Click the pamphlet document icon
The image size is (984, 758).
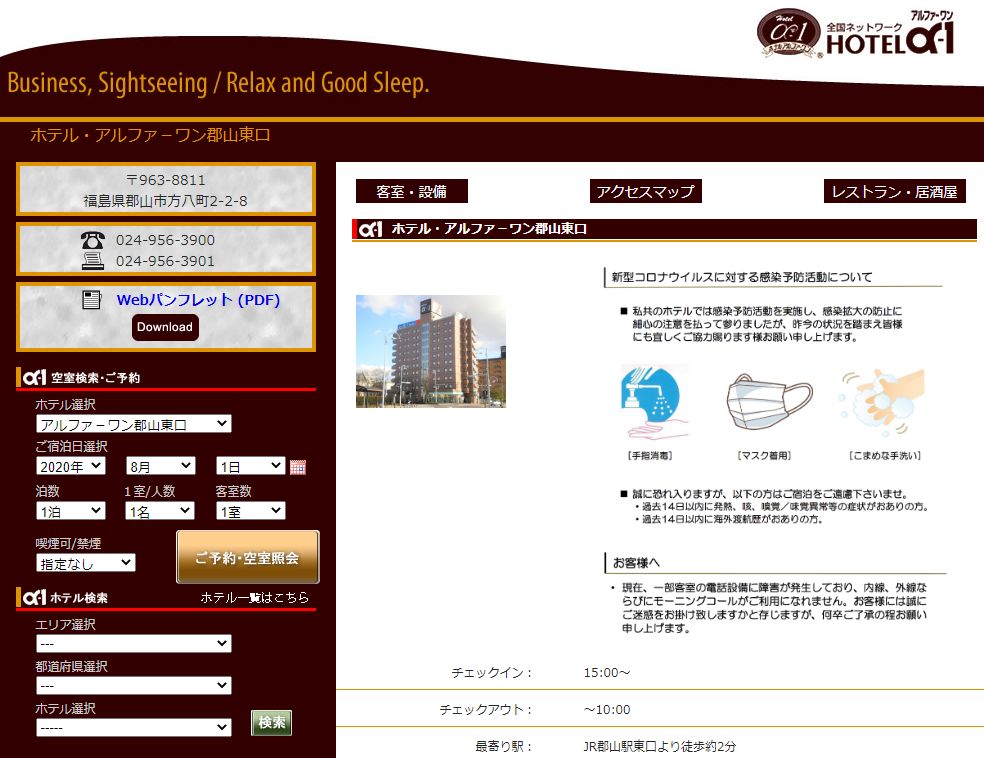tap(92, 300)
